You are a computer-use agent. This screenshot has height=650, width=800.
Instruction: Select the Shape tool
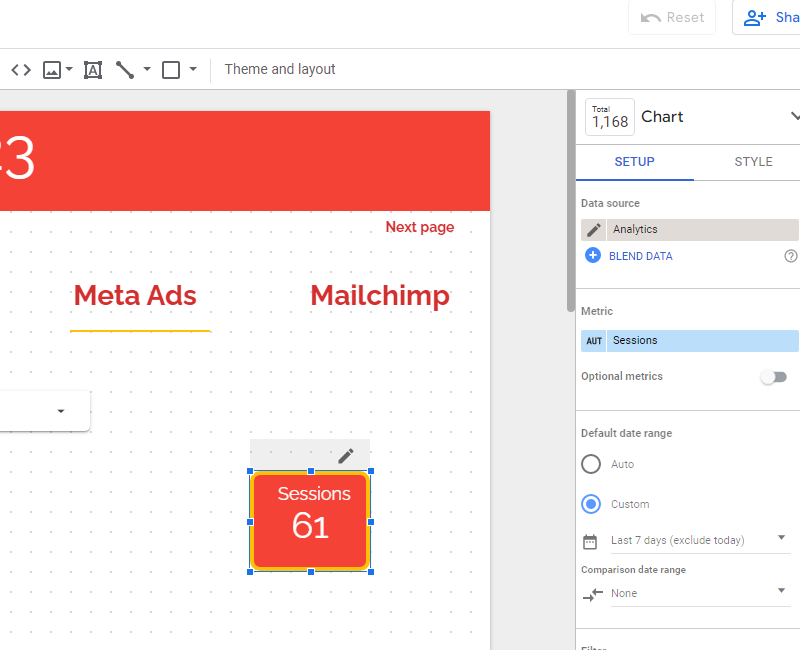point(170,69)
